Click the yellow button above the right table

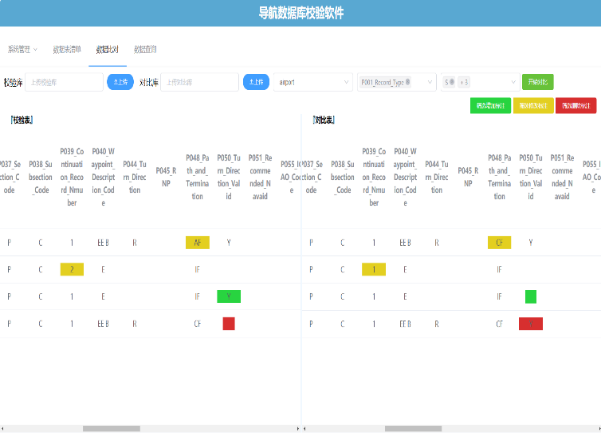(532, 105)
